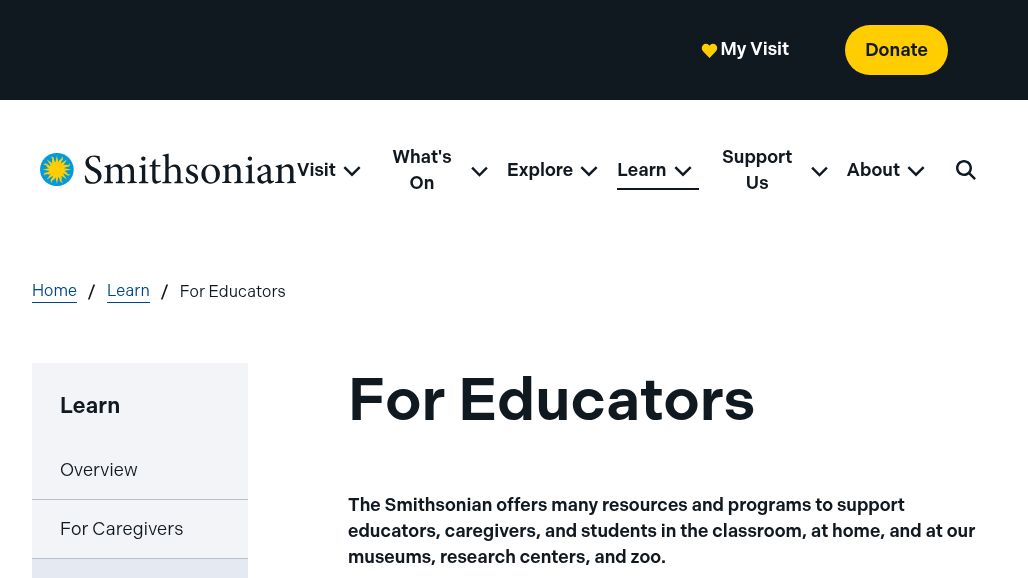Click the Learn breadcrumb link
1028x578 pixels.
(128, 291)
